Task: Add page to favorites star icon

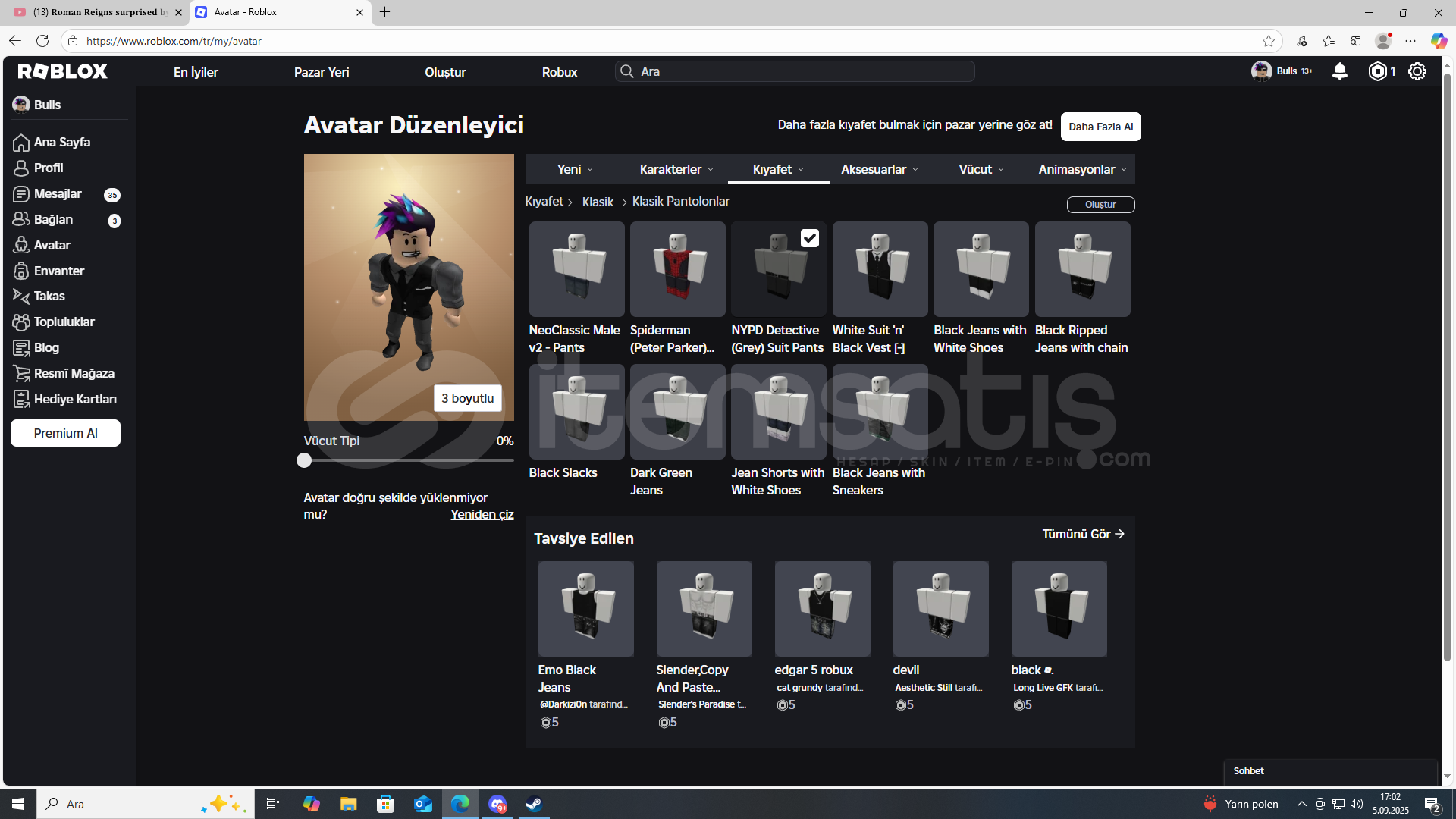Action: [1269, 41]
